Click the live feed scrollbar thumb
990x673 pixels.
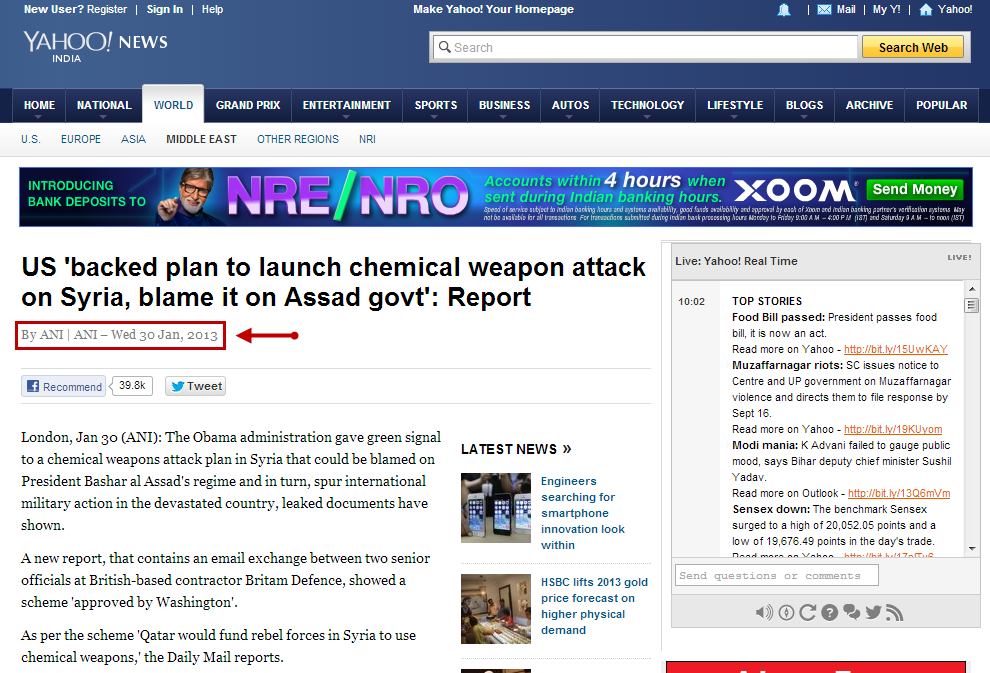972,306
